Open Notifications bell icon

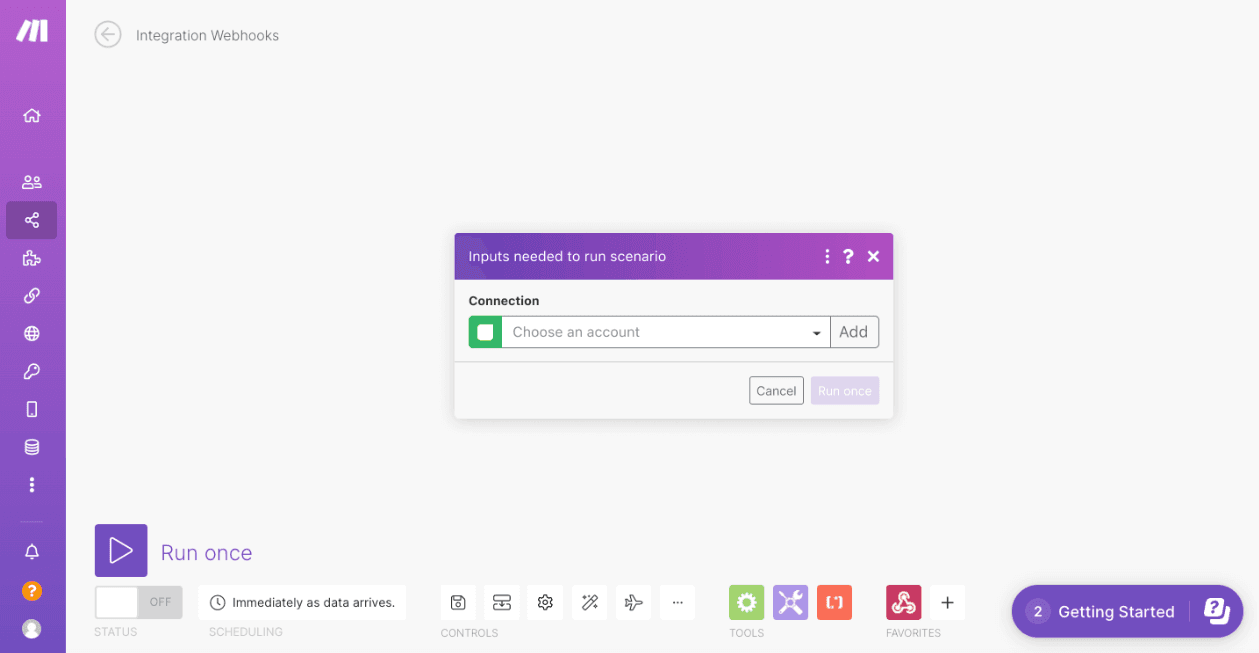32,552
